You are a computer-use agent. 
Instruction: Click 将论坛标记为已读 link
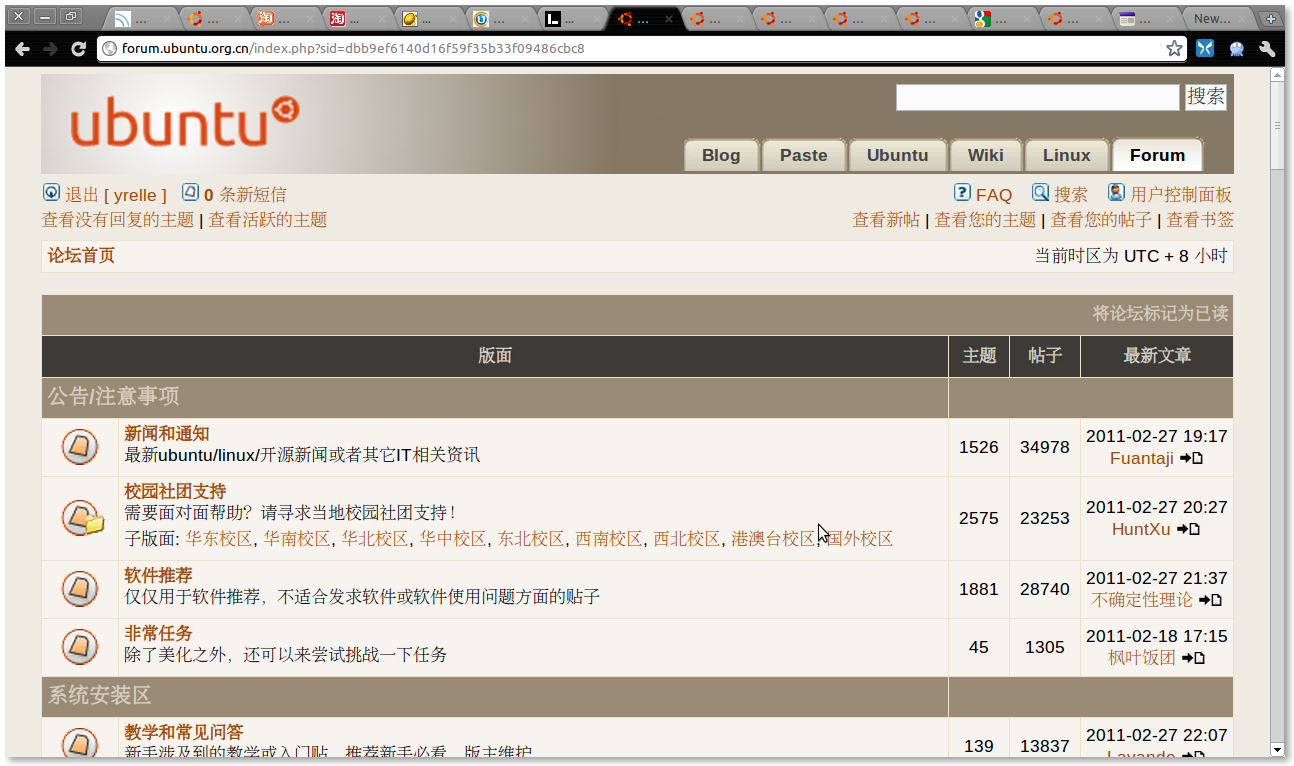(x=1160, y=314)
